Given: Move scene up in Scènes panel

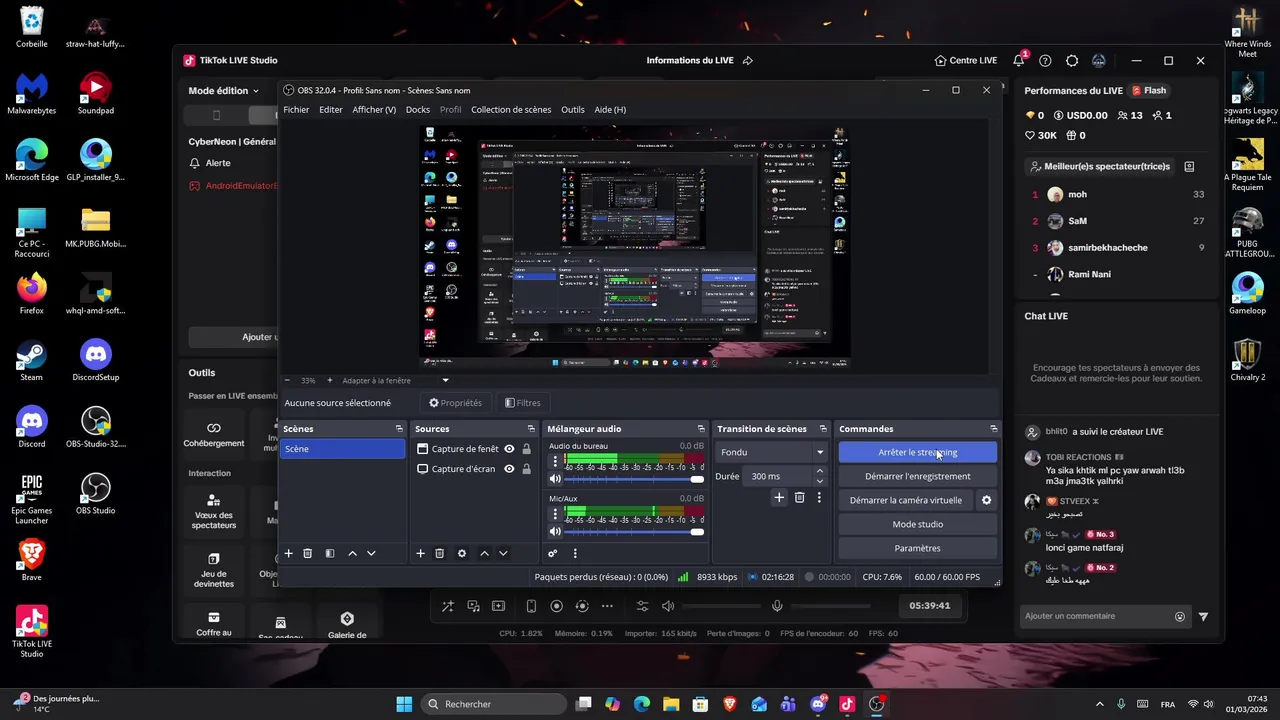Looking at the screenshot, I should (352, 553).
